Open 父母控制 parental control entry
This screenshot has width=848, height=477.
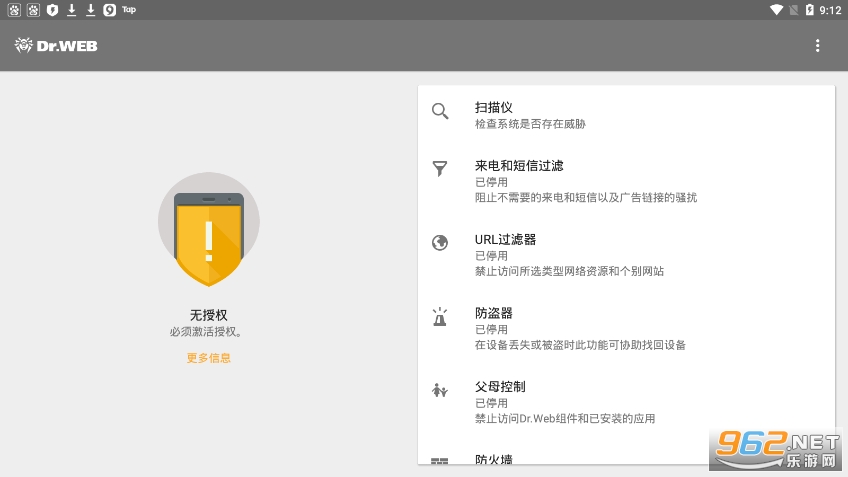click(626, 402)
